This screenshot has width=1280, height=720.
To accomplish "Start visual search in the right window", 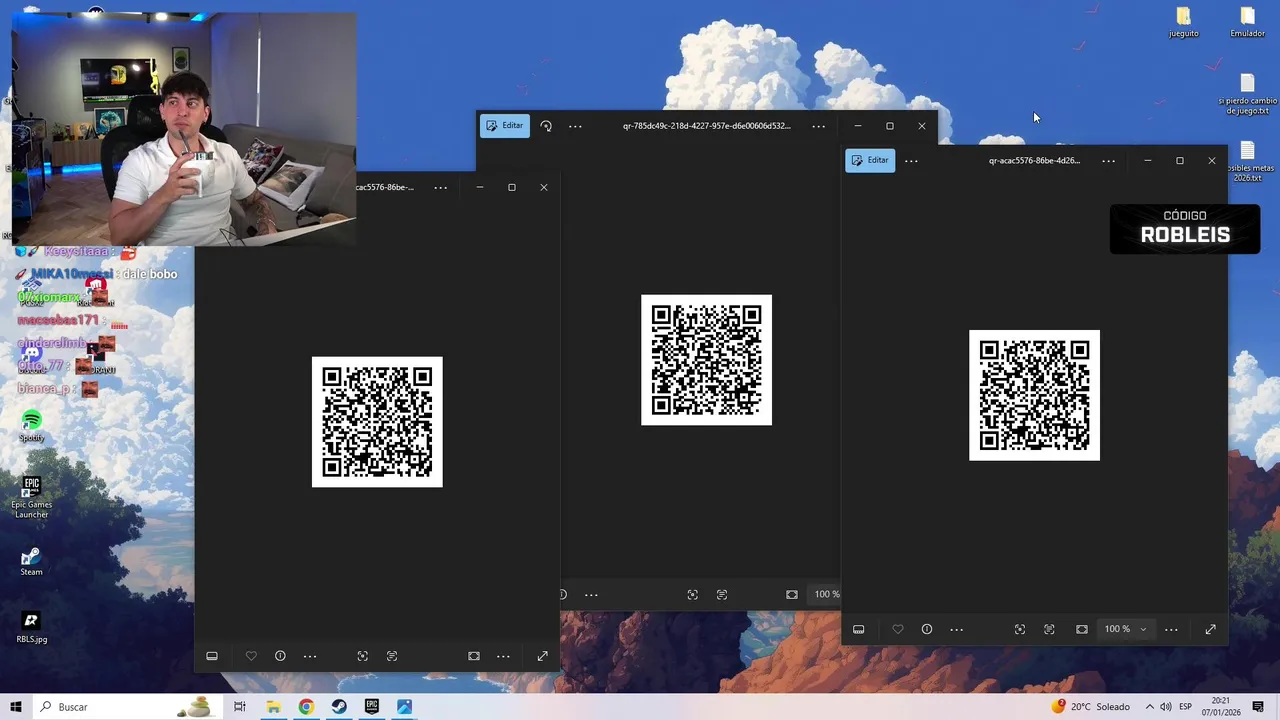I will (1020, 629).
